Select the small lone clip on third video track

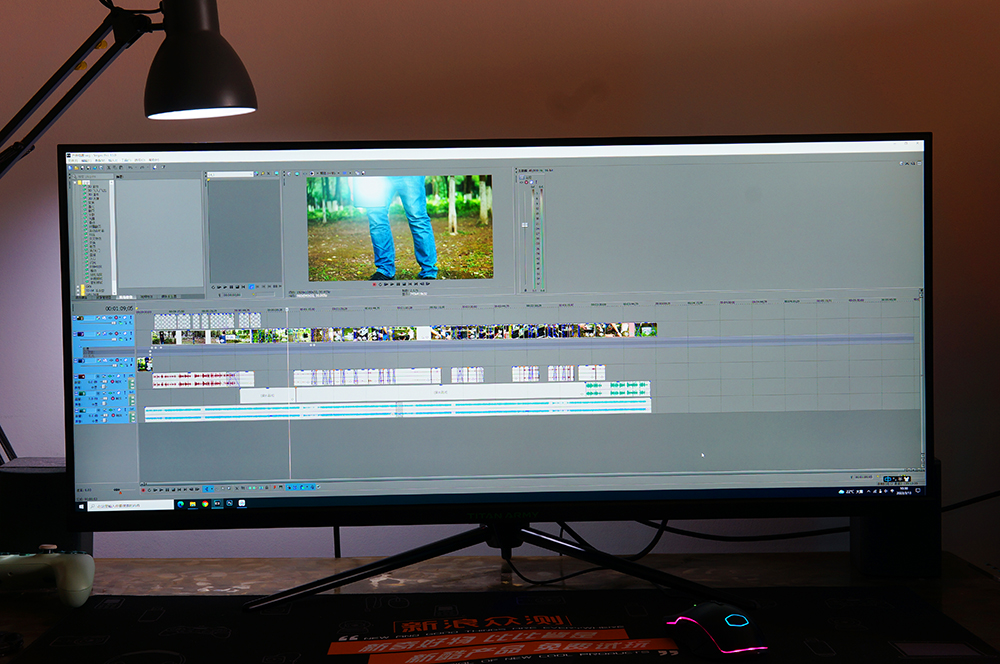(x=145, y=364)
